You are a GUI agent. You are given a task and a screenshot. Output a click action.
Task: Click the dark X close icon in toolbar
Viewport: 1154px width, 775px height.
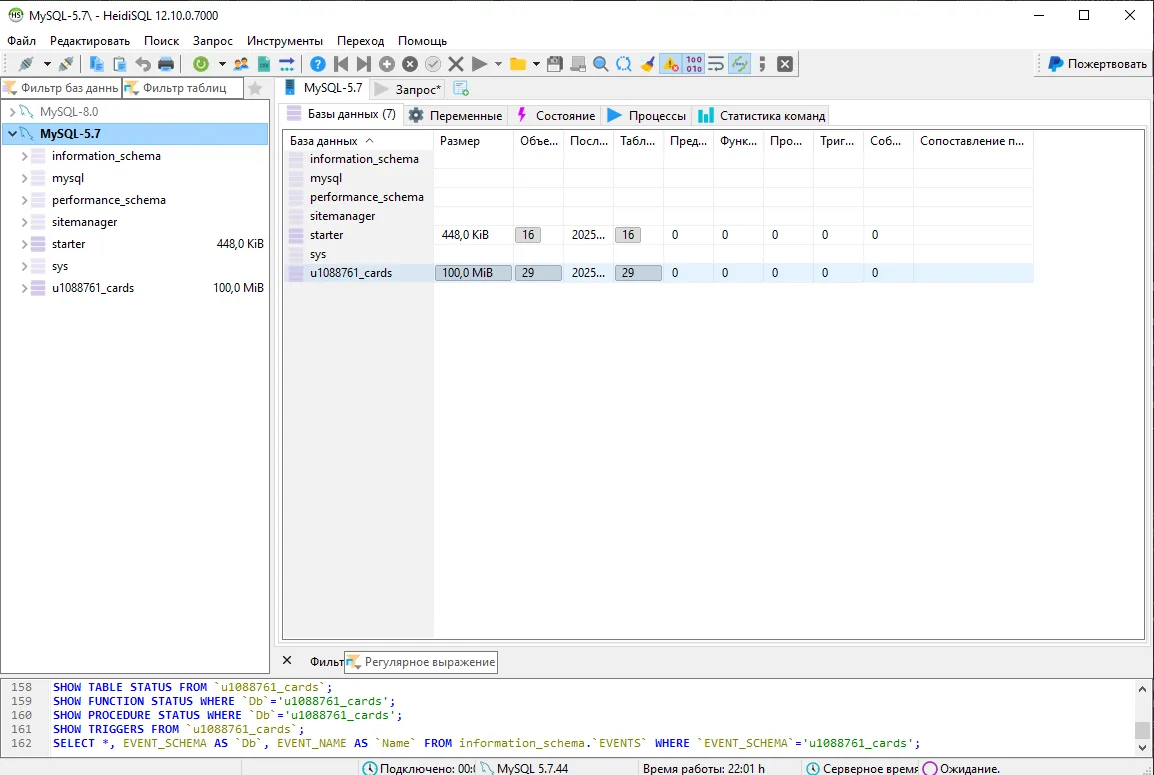(785, 64)
